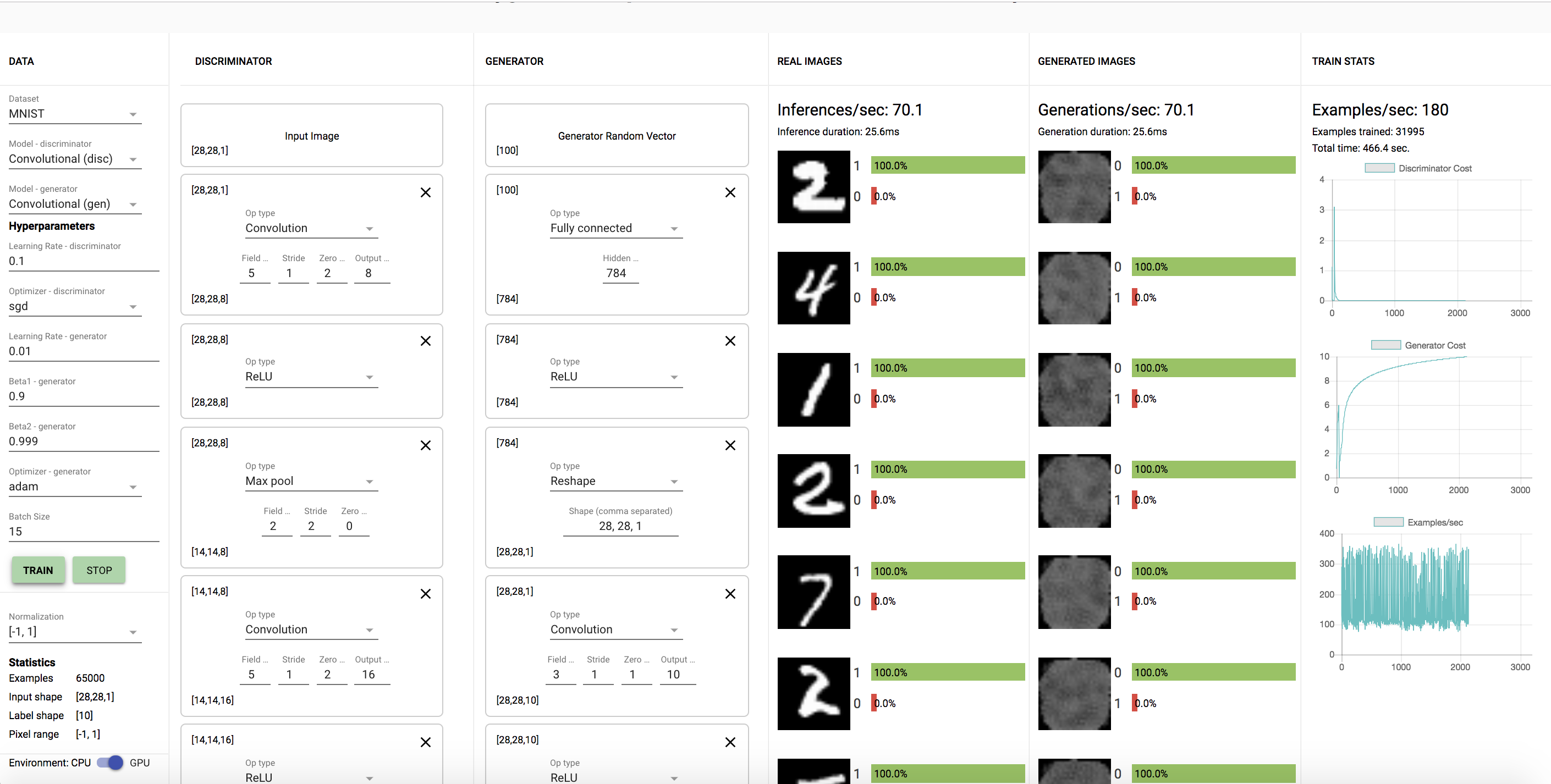The height and width of the screenshot is (784, 1551).
Task: Open the Dataset MNIST dropdown
Action: [75, 114]
